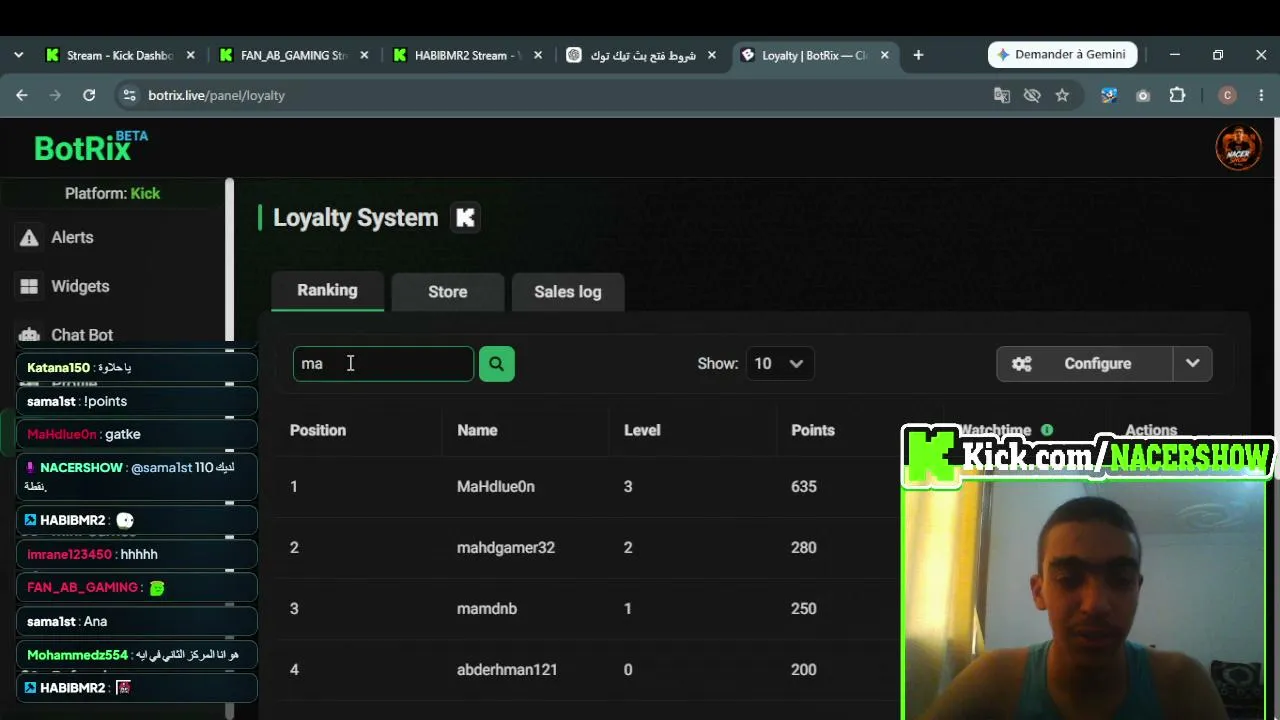Open the BotRix account avatar menu
The height and width of the screenshot is (720, 1280).
tap(1238, 148)
